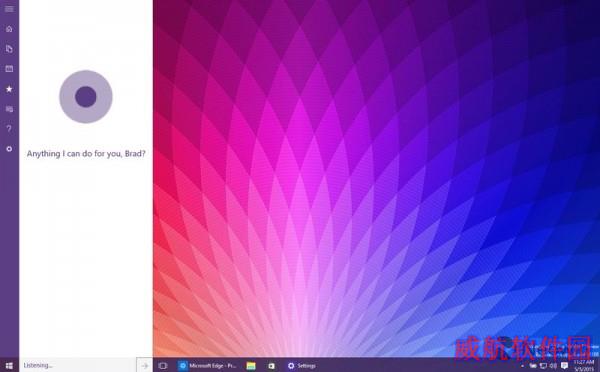Open the Cortana Notebook
Screen dimensions: 600x372
[x=9, y=49]
